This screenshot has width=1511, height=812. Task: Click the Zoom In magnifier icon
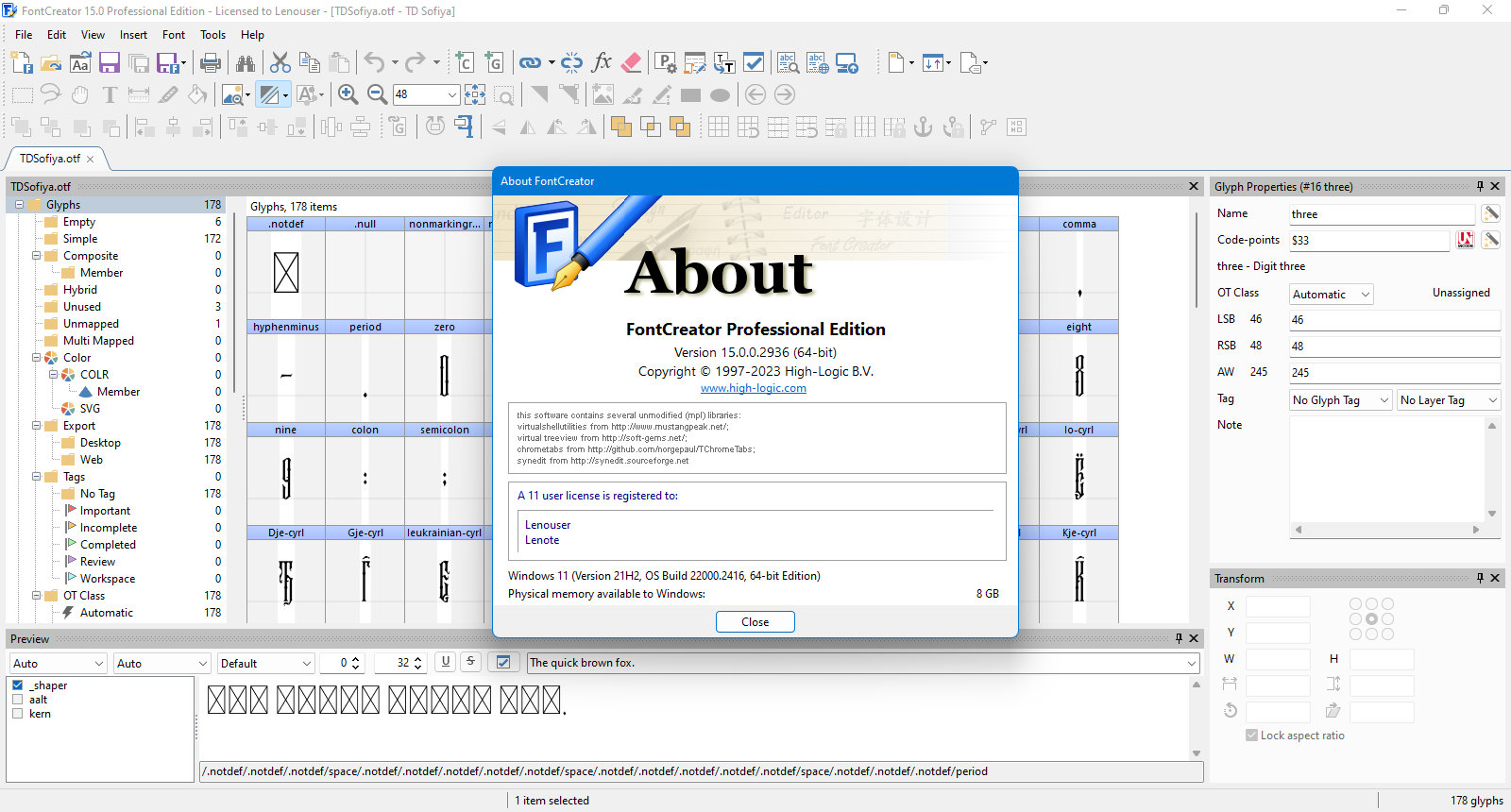point(348,94)
